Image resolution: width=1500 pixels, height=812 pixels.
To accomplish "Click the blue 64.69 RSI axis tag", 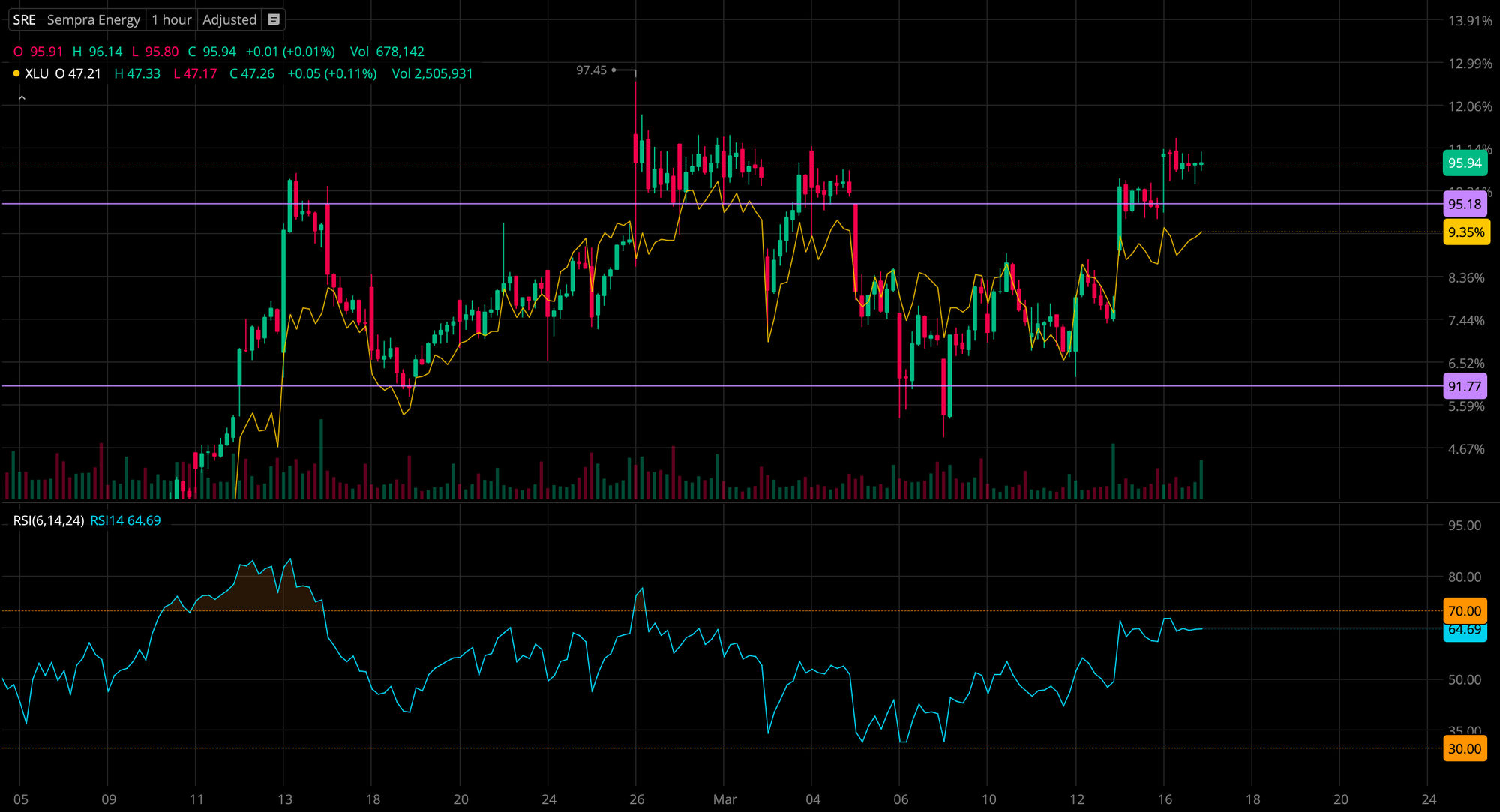I will 1464,631.
